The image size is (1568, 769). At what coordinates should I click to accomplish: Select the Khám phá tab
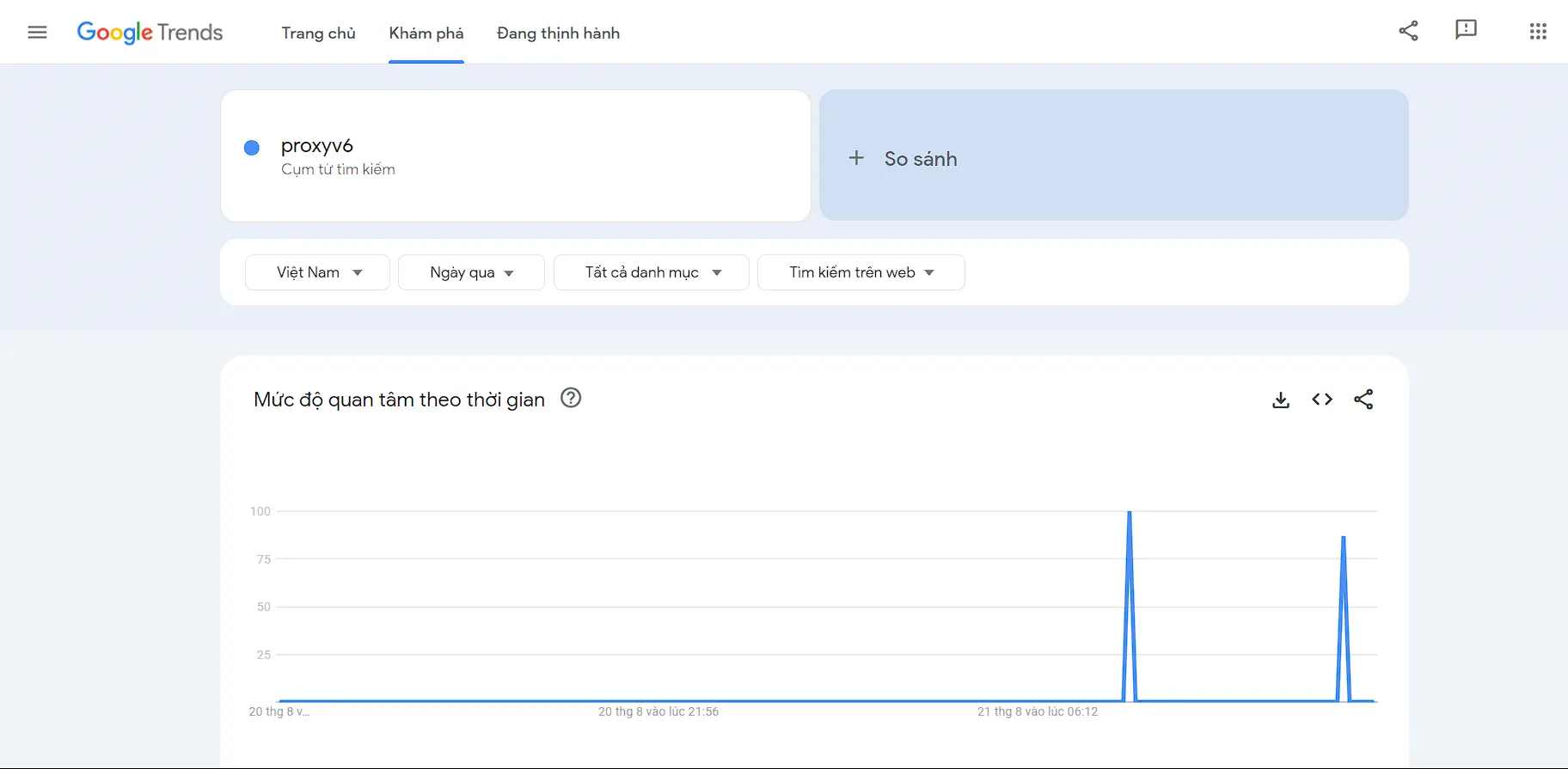pyautogui.click(x=426, y=33)
